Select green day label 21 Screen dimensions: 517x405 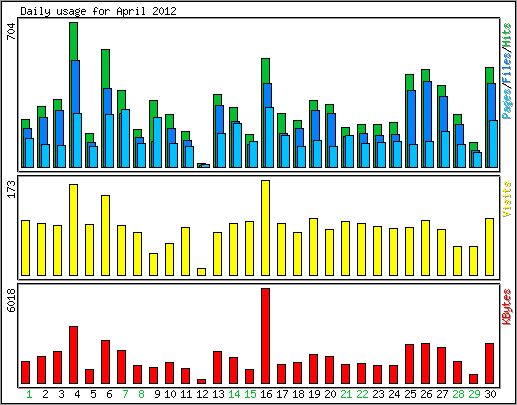point(346,394)
